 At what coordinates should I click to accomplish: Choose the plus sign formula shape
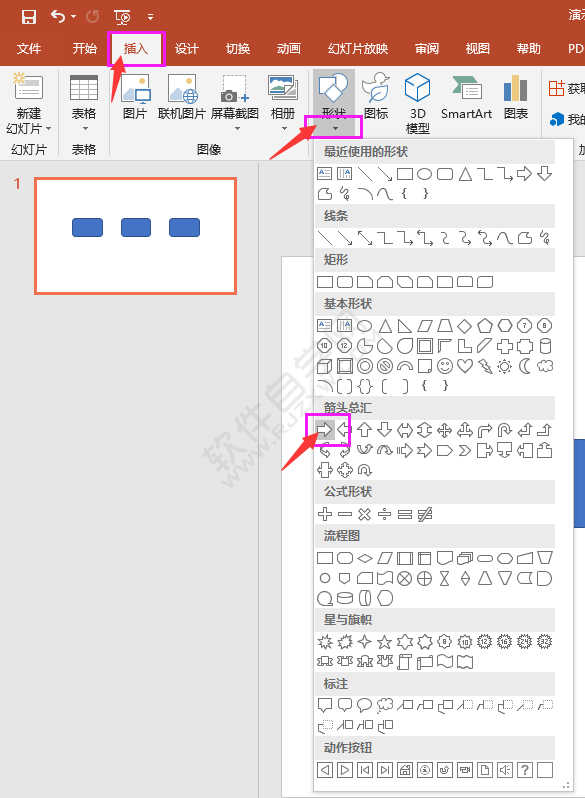click(x=325, y=514)
